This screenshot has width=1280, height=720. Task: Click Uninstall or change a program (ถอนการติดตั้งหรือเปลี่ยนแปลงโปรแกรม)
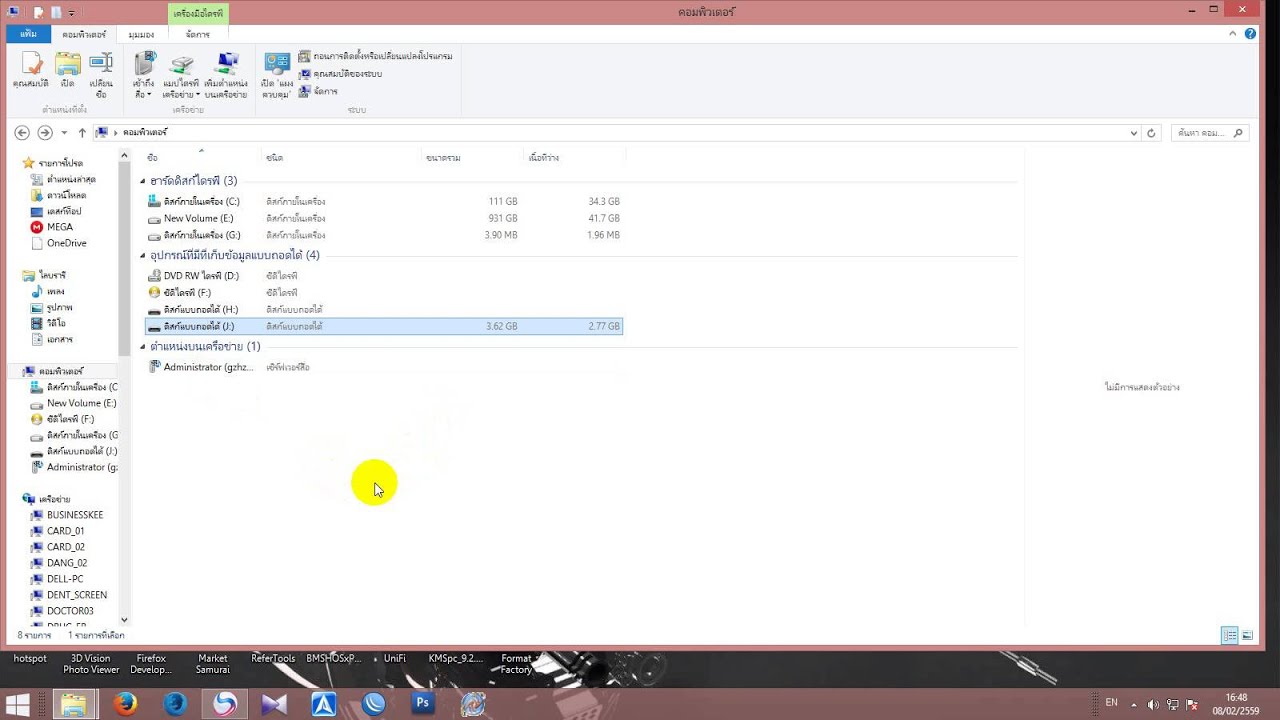tap(376, 56)
